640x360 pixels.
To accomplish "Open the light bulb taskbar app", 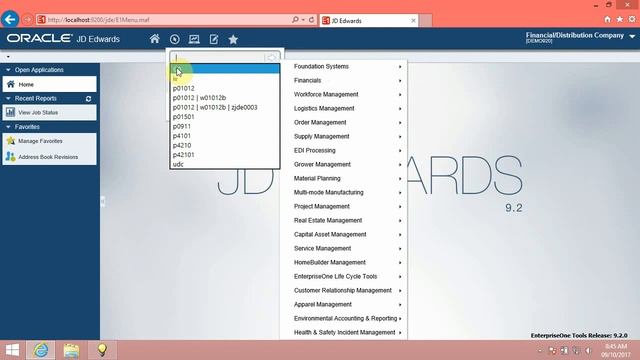I will tap(102, 350).
